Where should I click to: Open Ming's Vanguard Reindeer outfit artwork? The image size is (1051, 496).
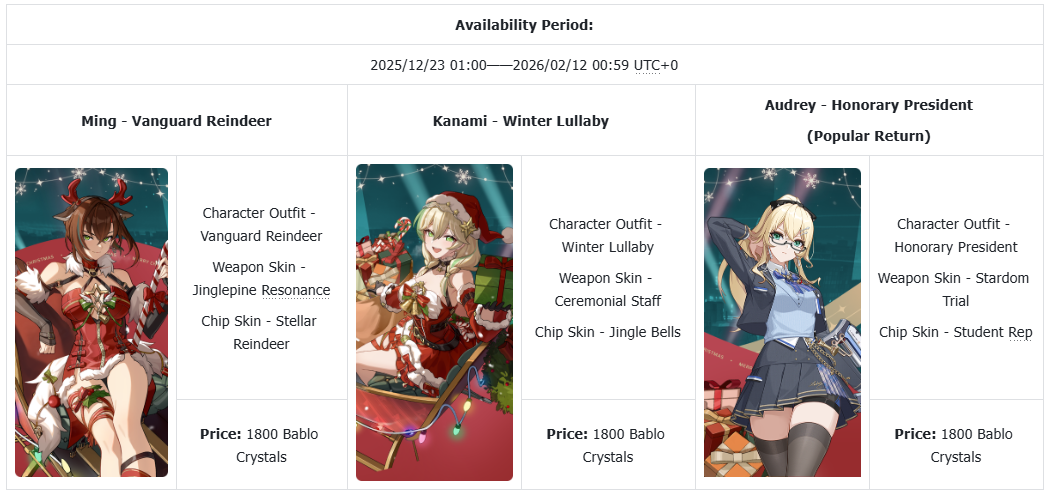[x=91, y=322]
